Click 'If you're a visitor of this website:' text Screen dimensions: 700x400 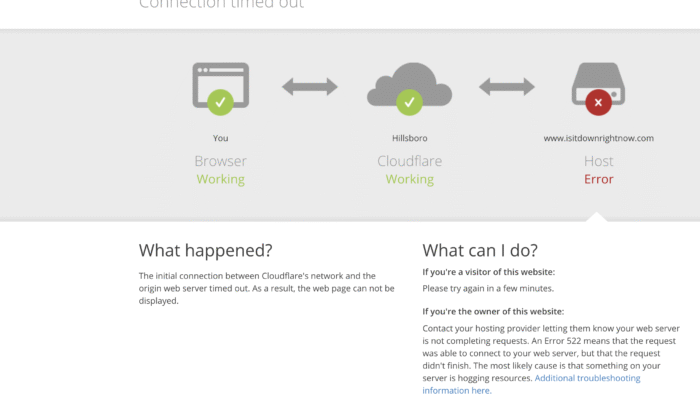(488, 272)
